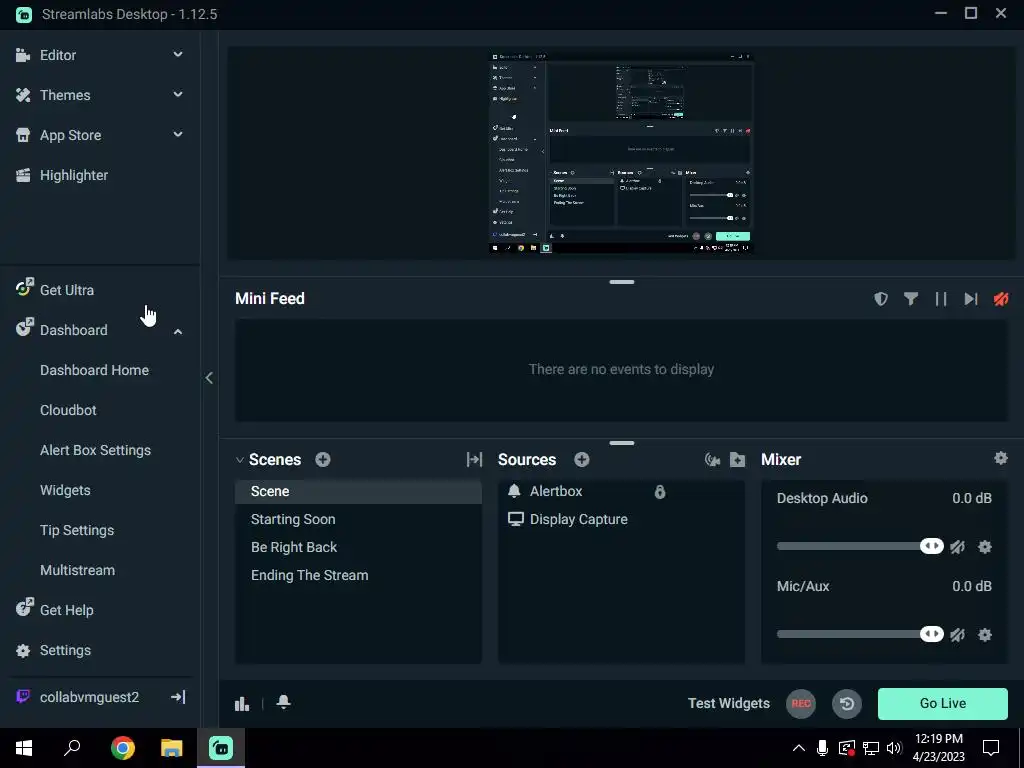
Task: Click the Test Widgets button
Action: [729, 703]
